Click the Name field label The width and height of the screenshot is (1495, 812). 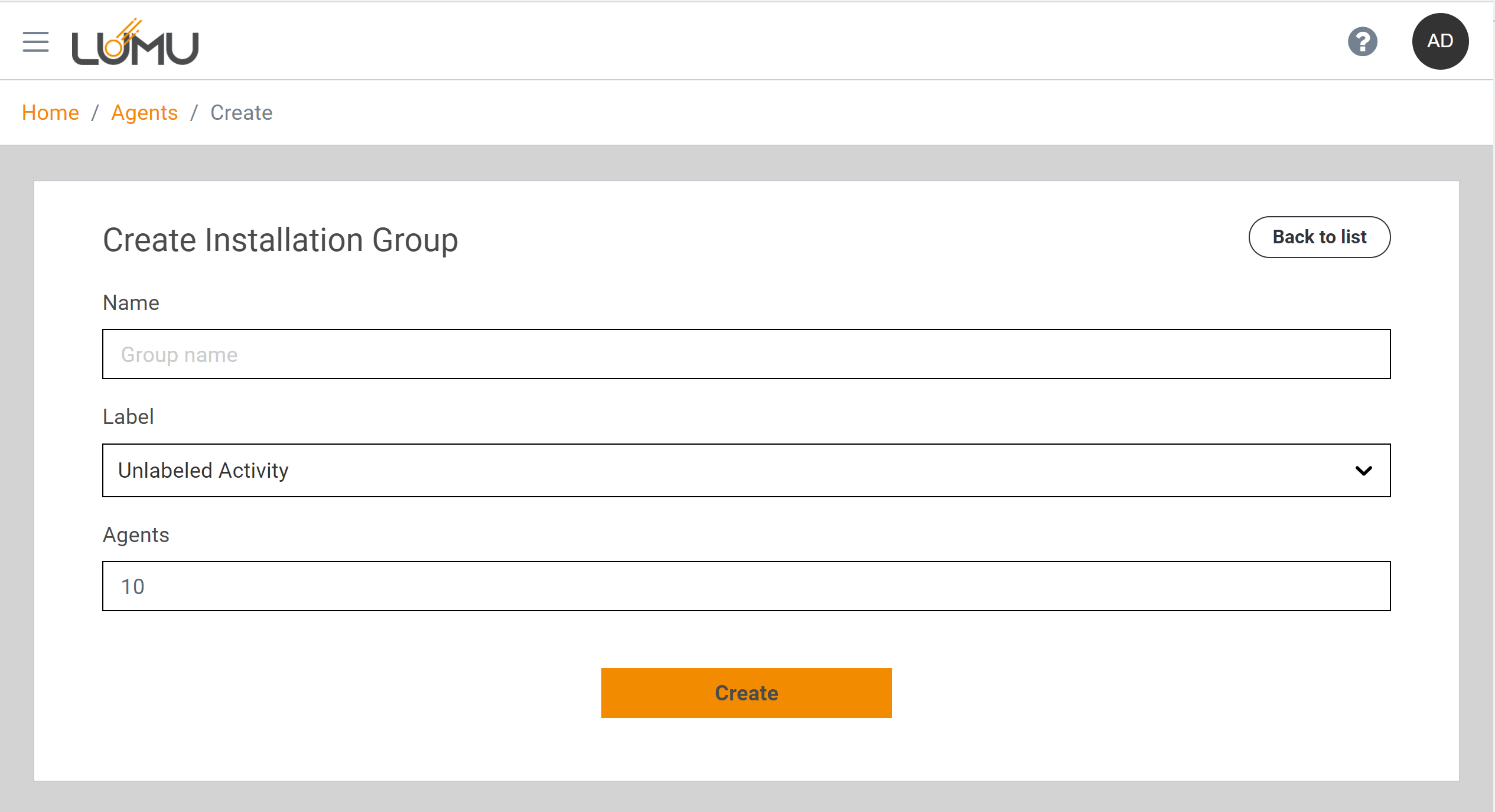click(131, 303)
